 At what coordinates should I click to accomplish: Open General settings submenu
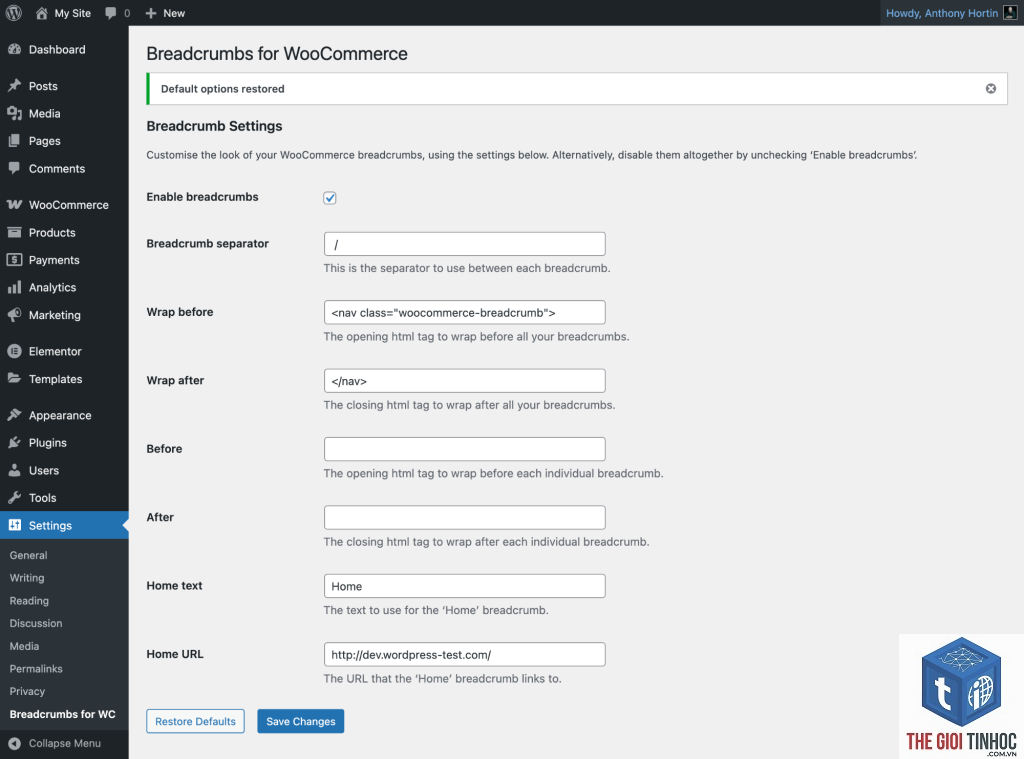pos(28,555)
